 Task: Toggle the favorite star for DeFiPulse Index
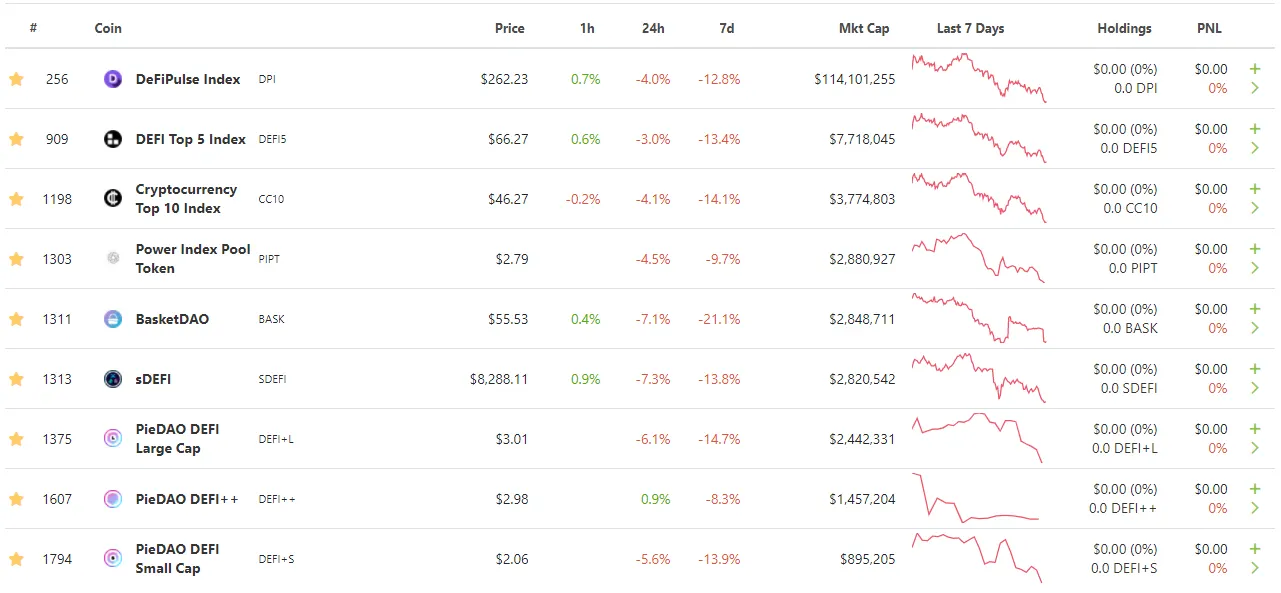coord(16,79)
